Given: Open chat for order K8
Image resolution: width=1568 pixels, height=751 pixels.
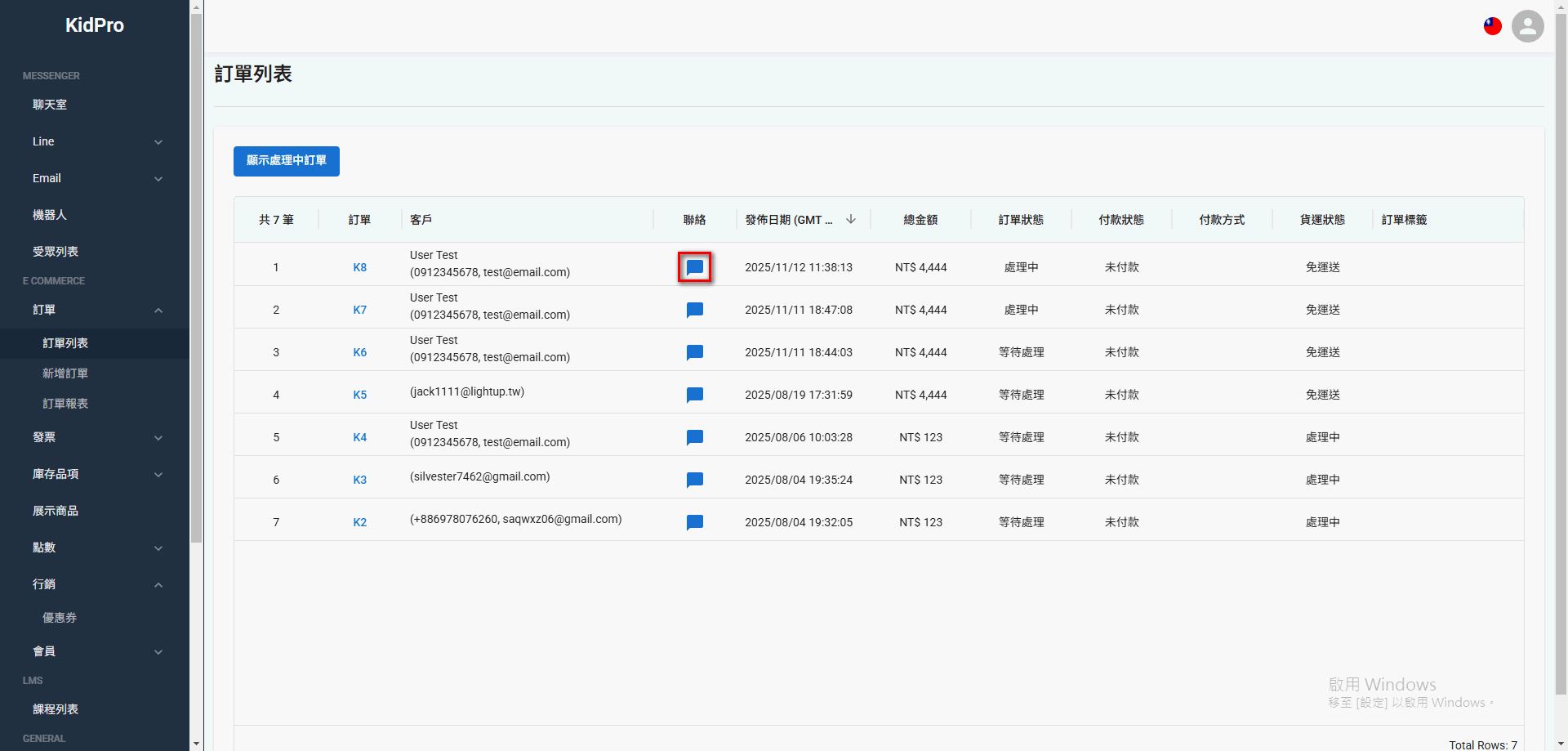Looking at the screenshot, I should [695, 267].
